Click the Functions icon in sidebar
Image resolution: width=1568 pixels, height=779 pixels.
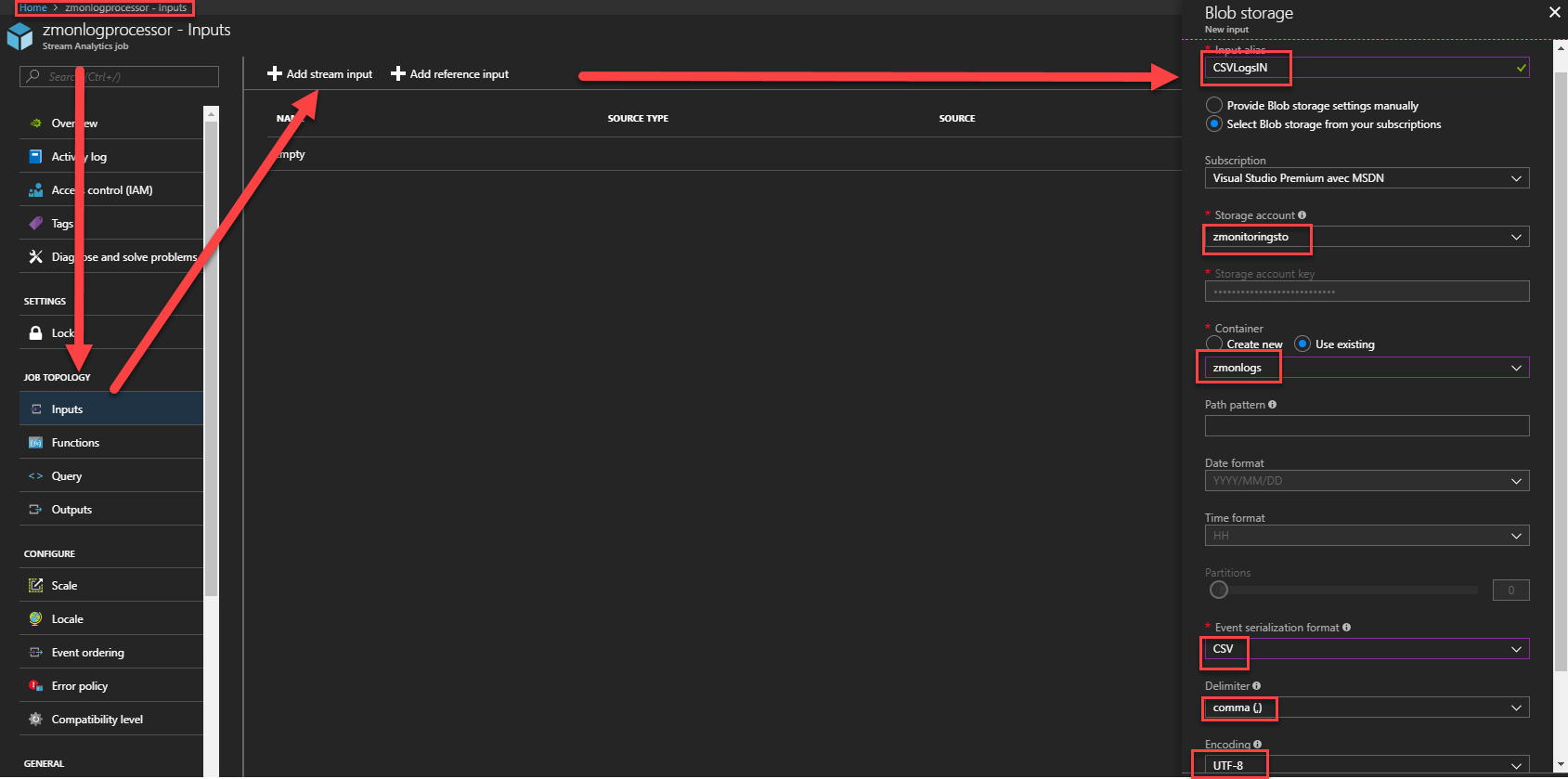35,443
